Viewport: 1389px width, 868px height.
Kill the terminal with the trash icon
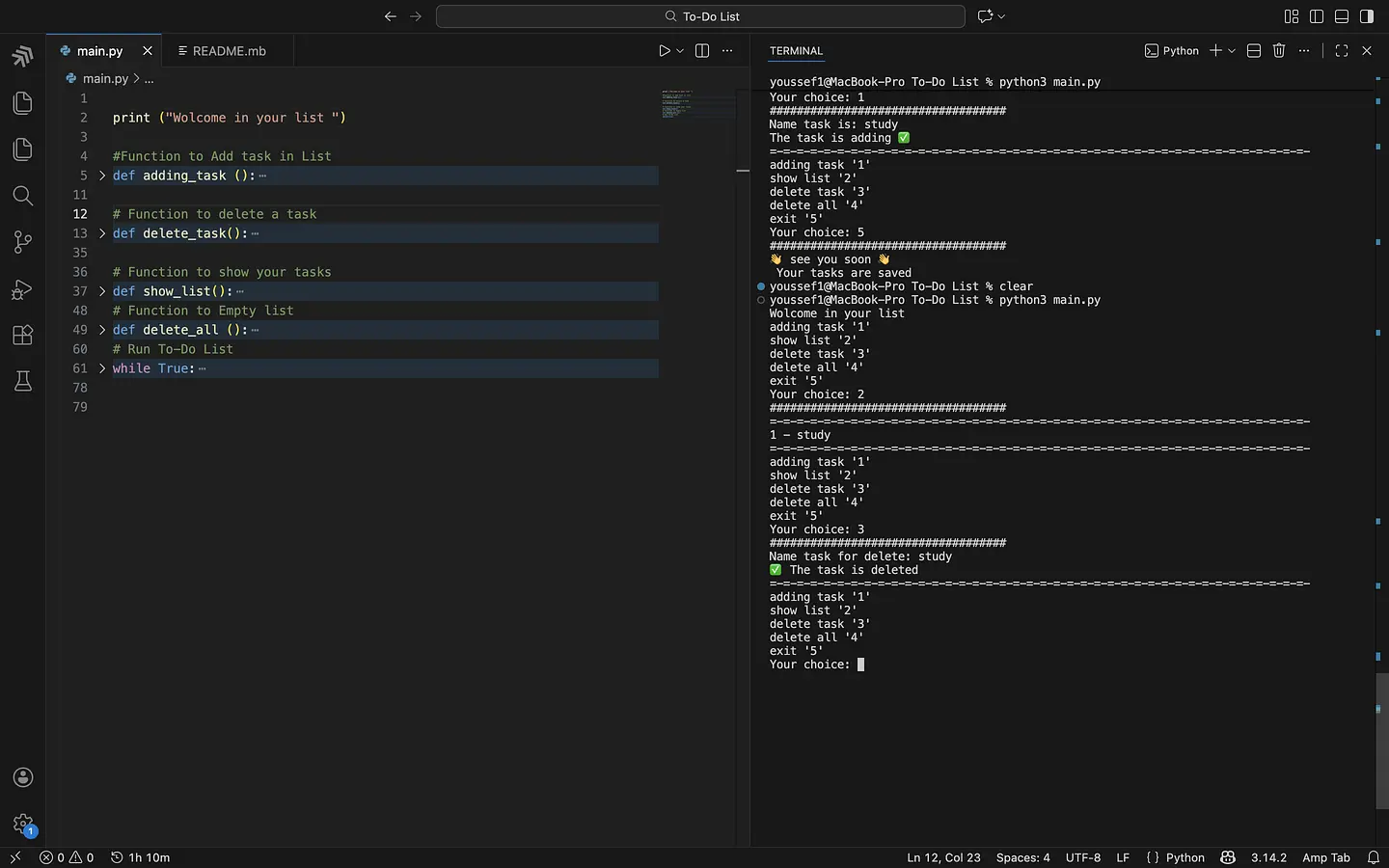[1278, 50]
